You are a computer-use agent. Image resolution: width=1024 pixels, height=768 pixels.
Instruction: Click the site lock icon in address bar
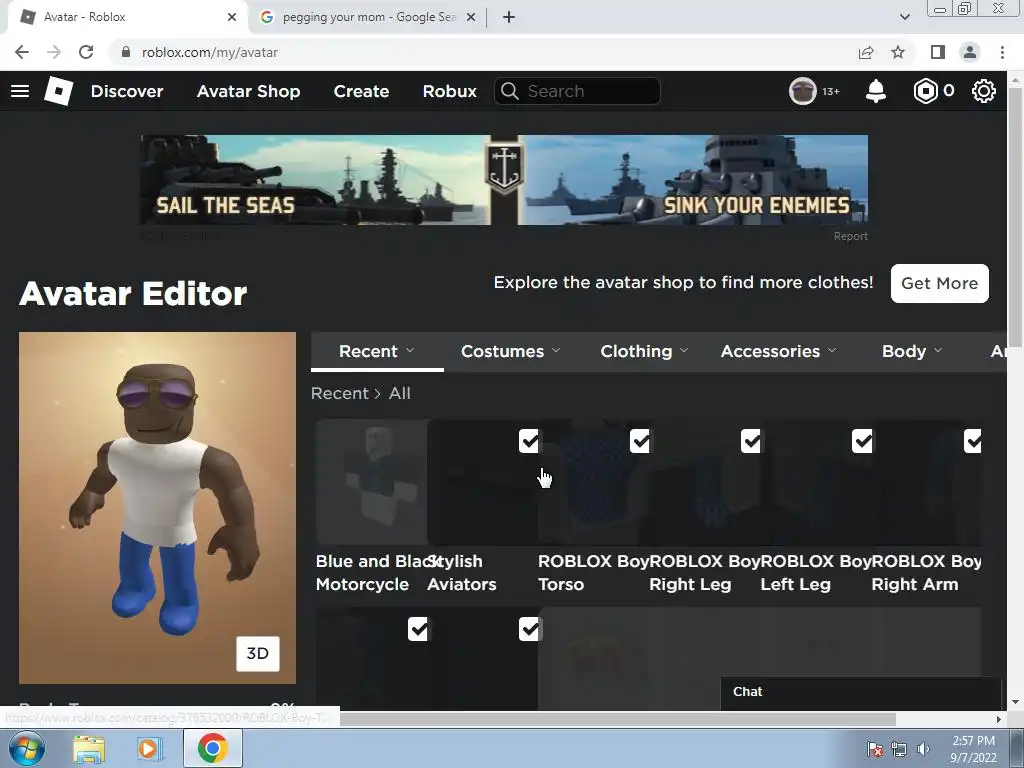pos(125,52)
